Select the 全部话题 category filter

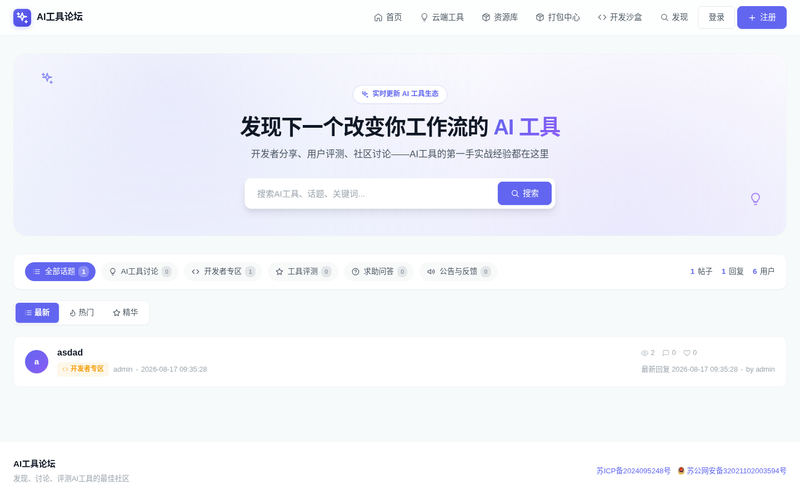(x=60, y=271)
